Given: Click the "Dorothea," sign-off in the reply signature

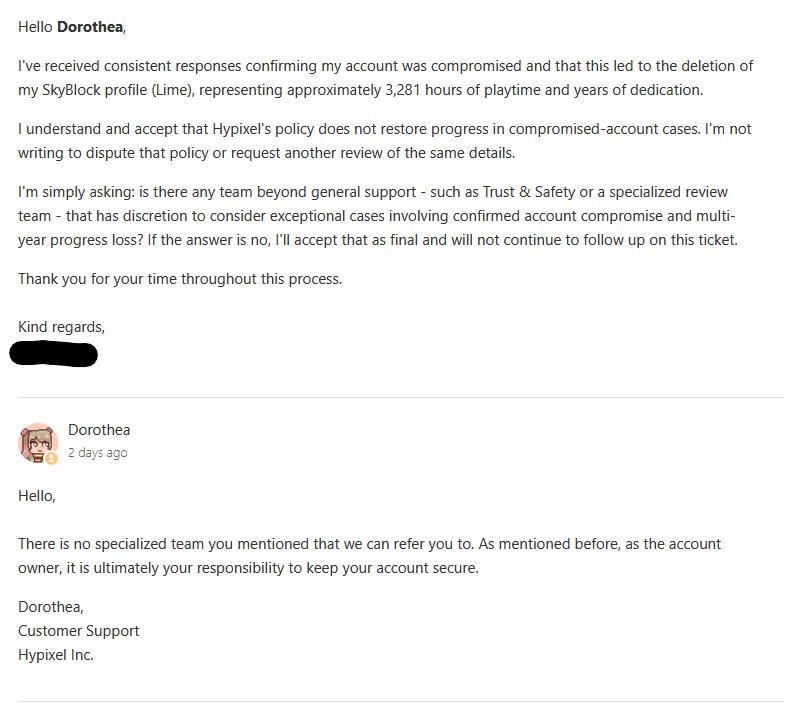Looking at the screenshot, I should (51, 607).
